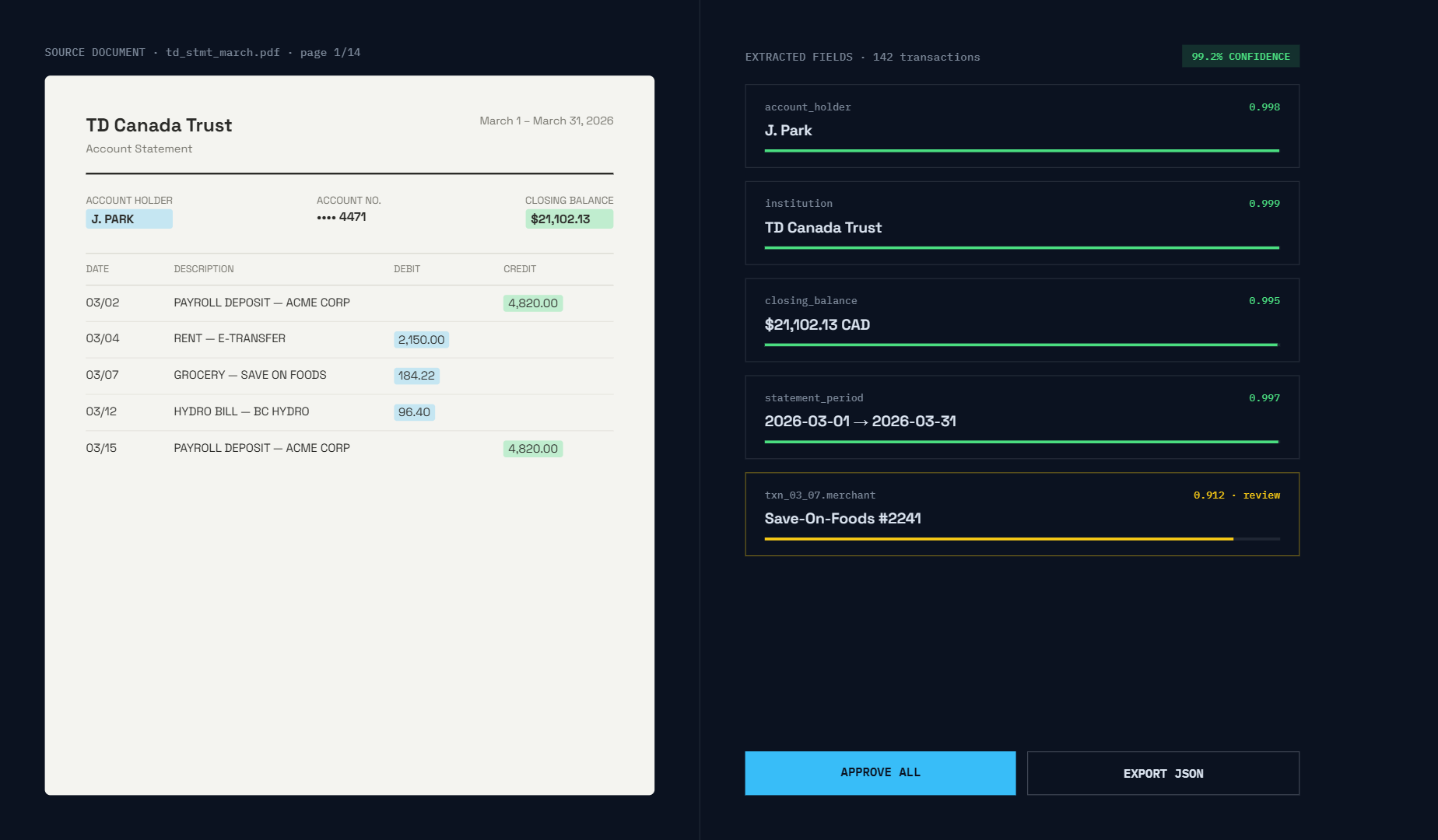Viewport: 1438px width, 840px height.
Task: Click GROCERY — SAVE ON FOODS description
Action: click(250, 375)
